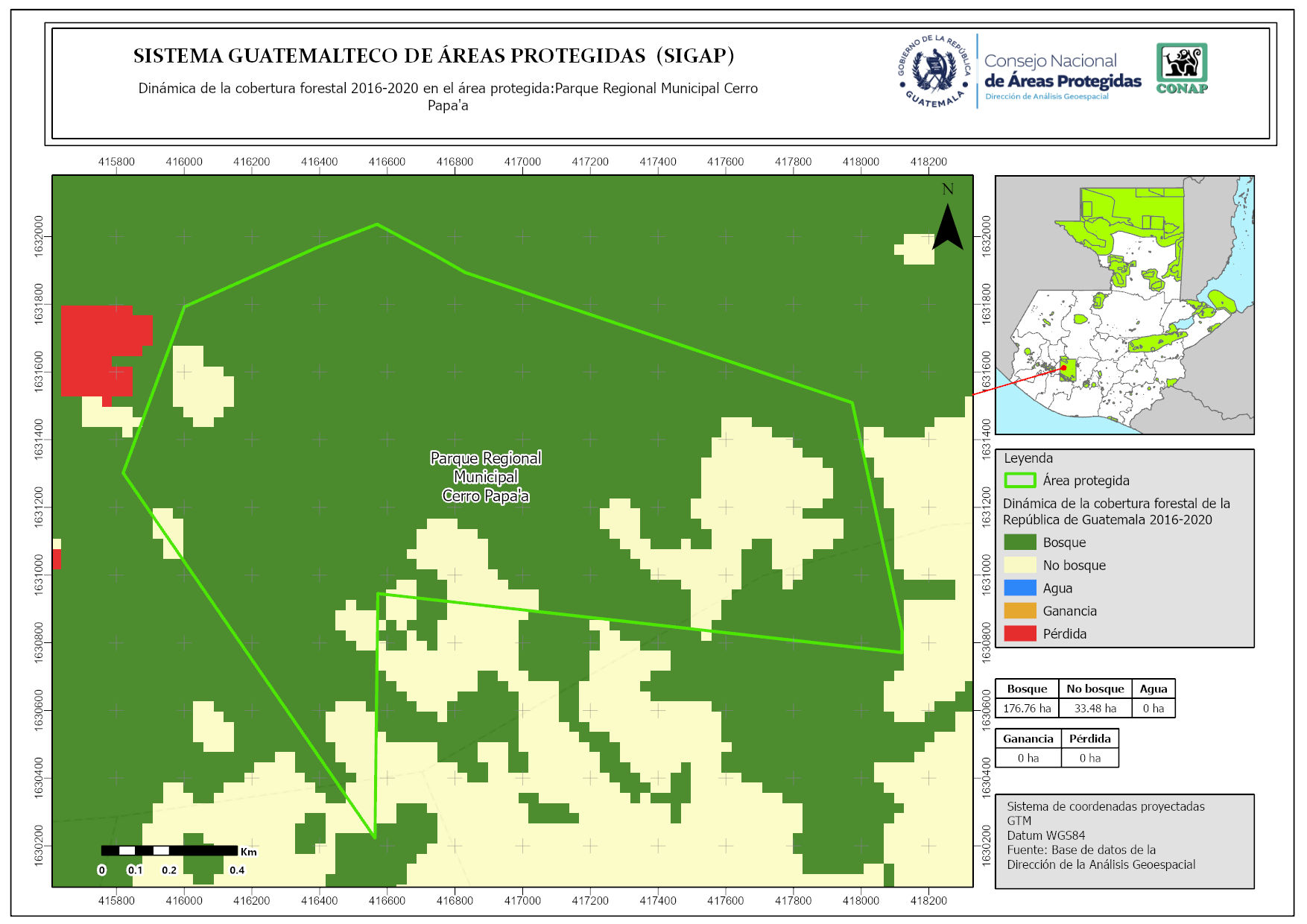Select the Bosque 176.76 ha table cell
Image resolution: width=1307 pixels, height=924 pixels.
tap(1027, 709)
